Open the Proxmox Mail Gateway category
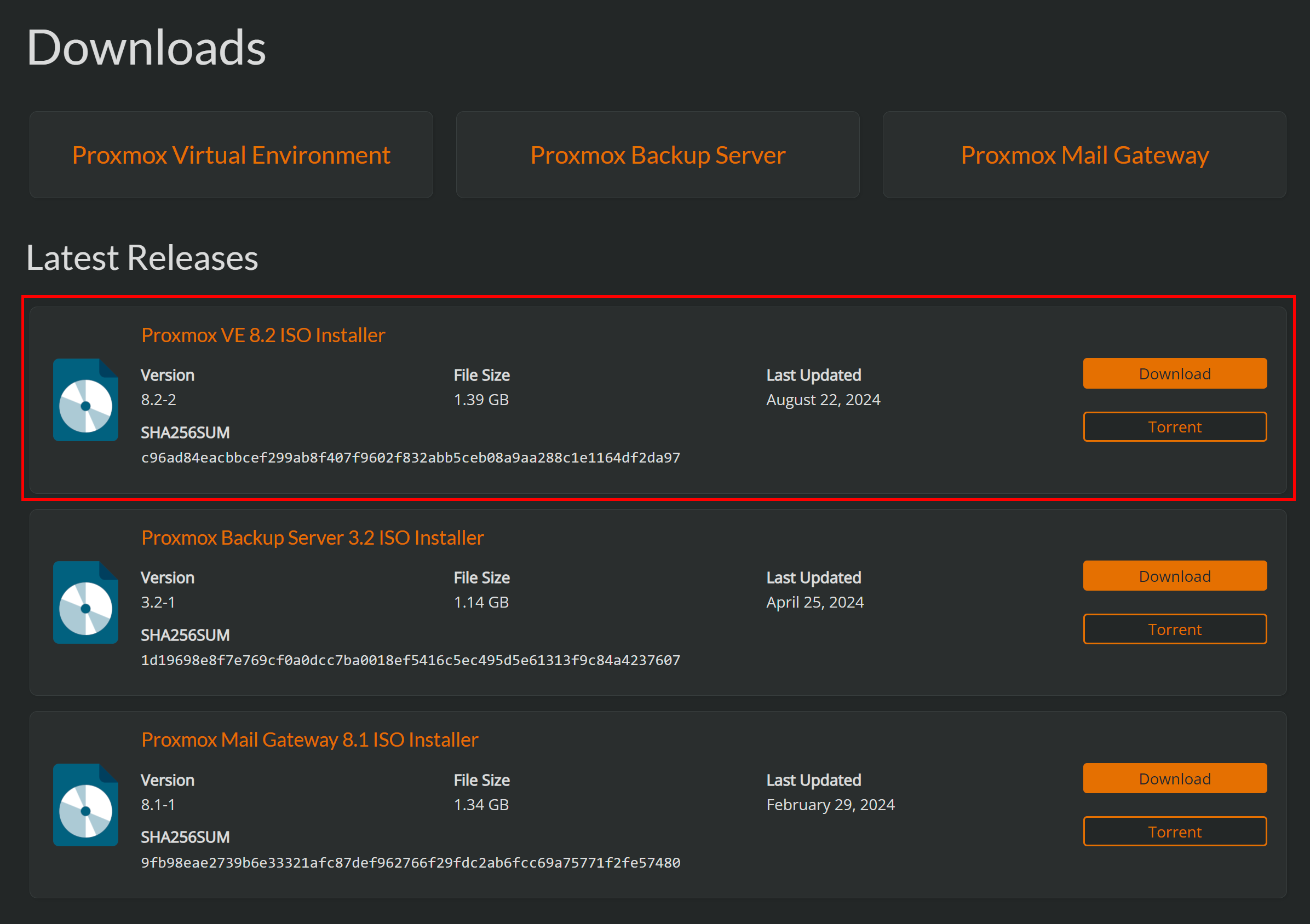 (x=1084, y=155)
